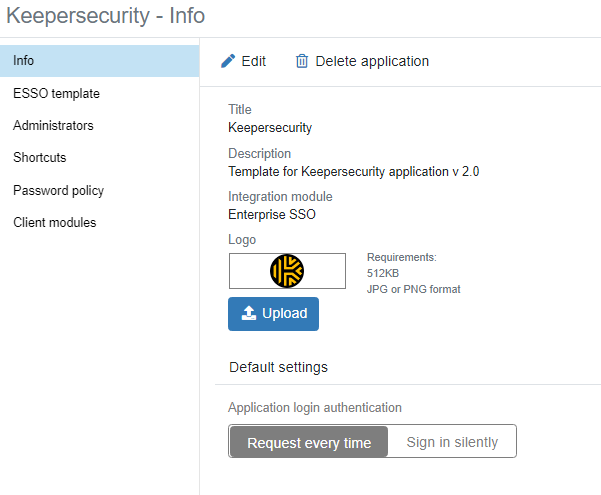Click the Edit text label

(x=254, y=61)
